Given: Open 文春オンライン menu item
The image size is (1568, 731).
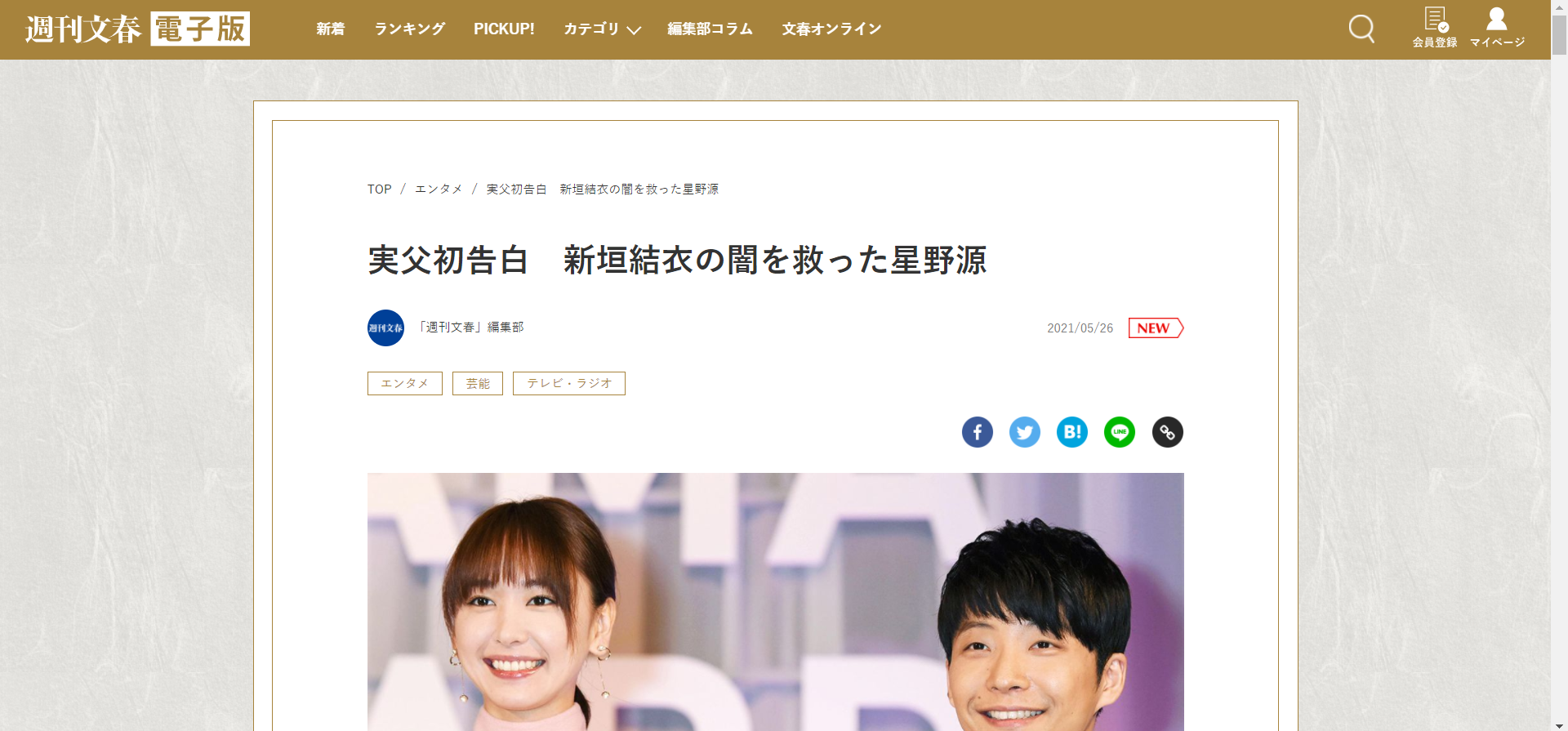Looking at the screenshot, I should click(831, 29).
